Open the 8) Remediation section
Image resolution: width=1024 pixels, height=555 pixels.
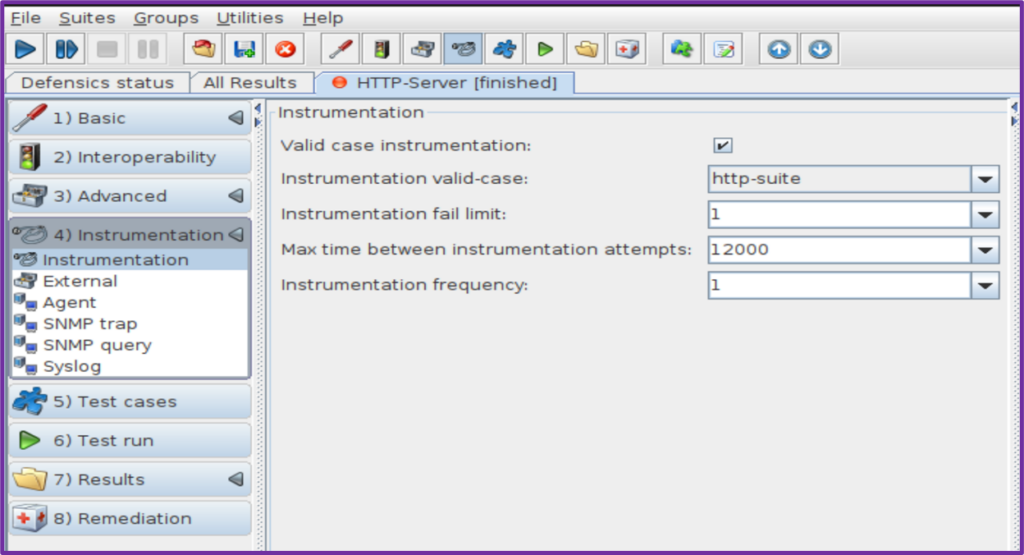[130, 519]
